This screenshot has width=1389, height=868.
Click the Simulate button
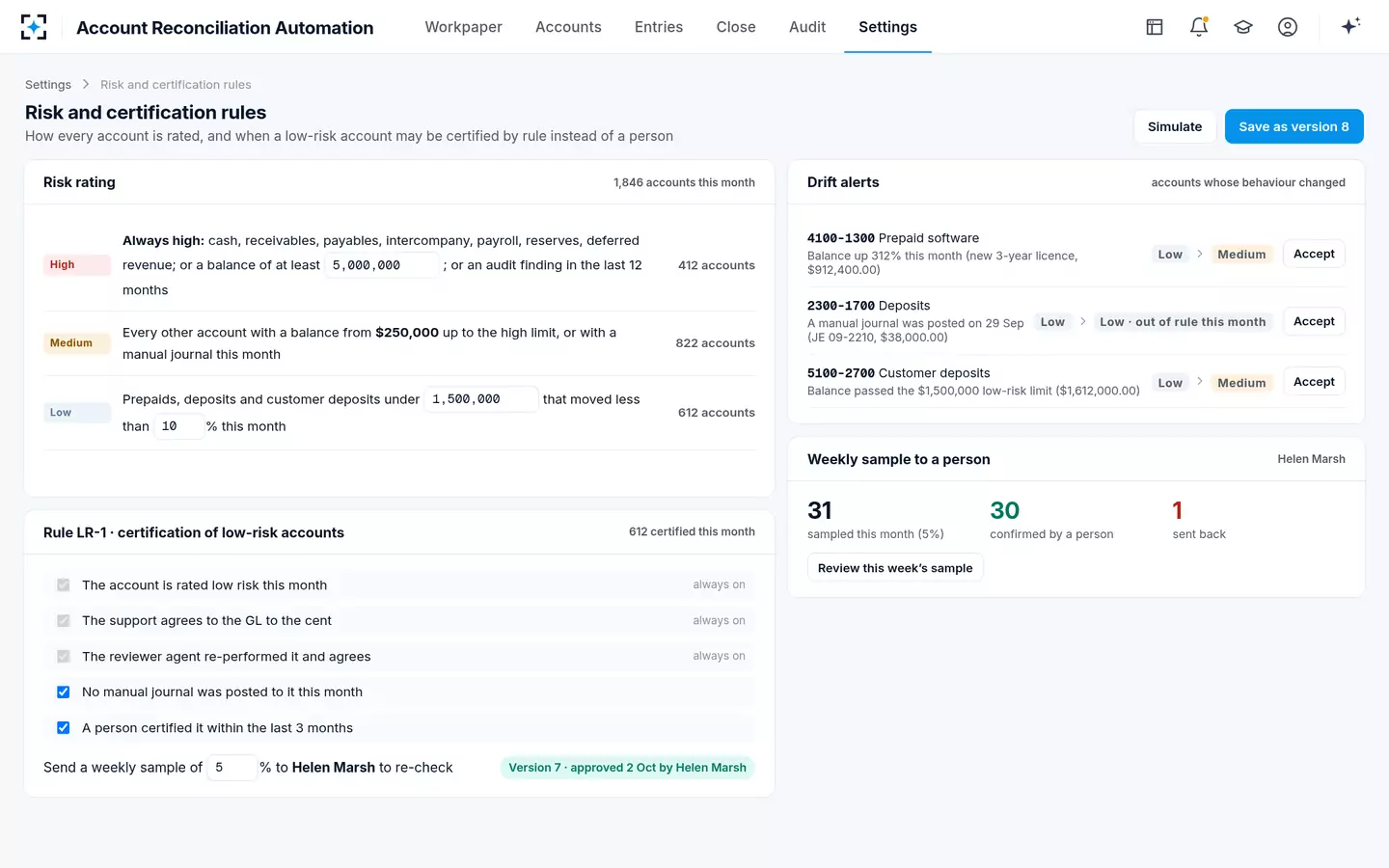1175,126
